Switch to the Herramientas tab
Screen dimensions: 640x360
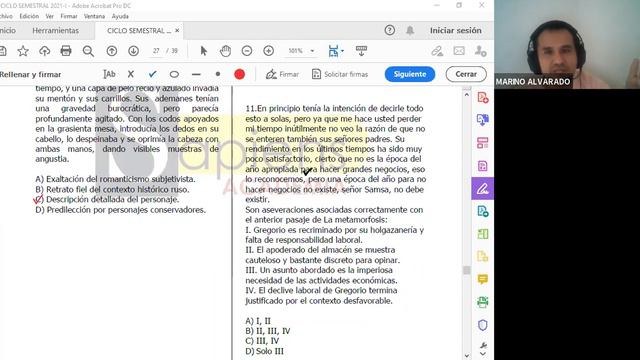point(56,31)
